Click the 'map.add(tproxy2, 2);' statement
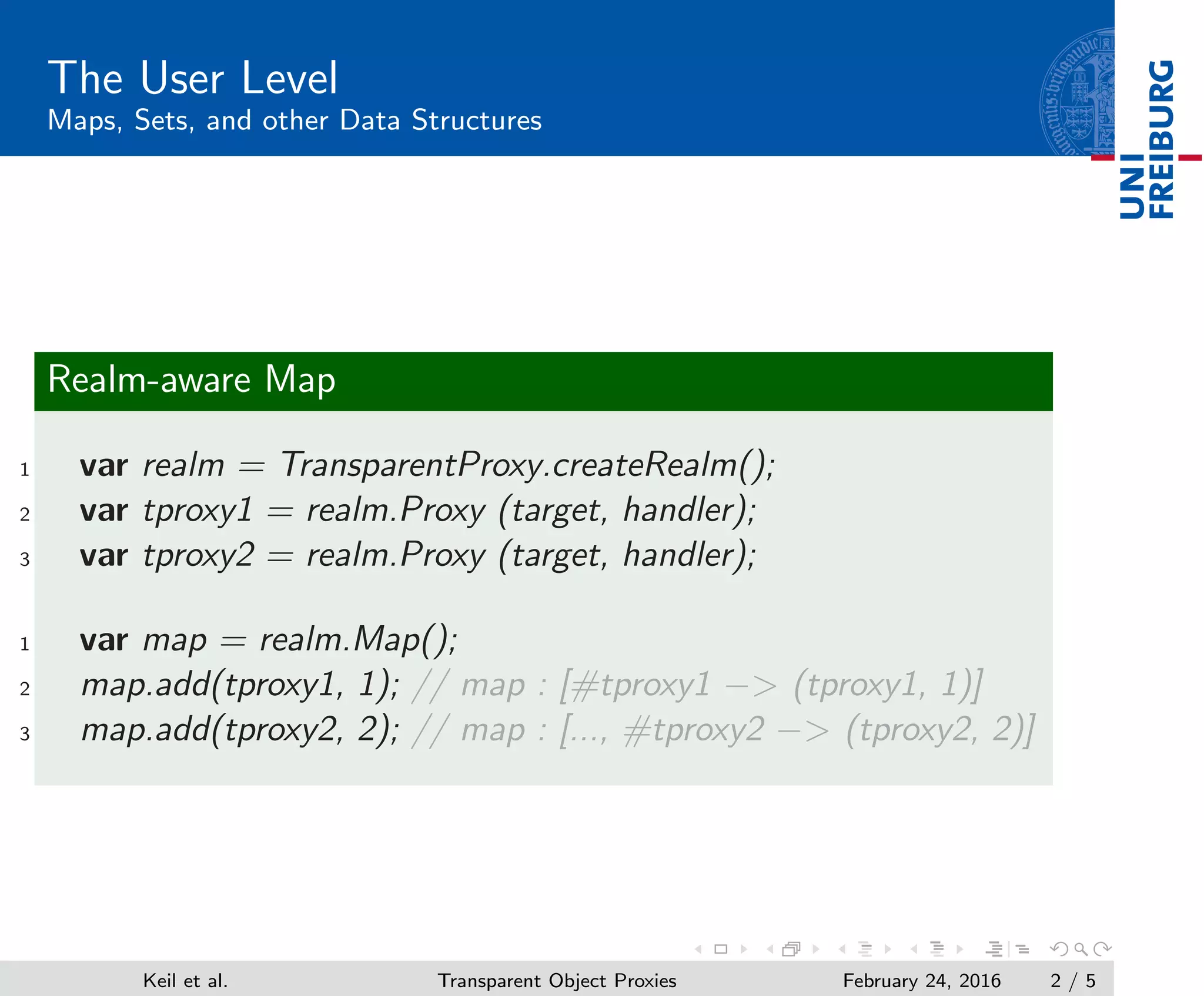 click(241, 730)
